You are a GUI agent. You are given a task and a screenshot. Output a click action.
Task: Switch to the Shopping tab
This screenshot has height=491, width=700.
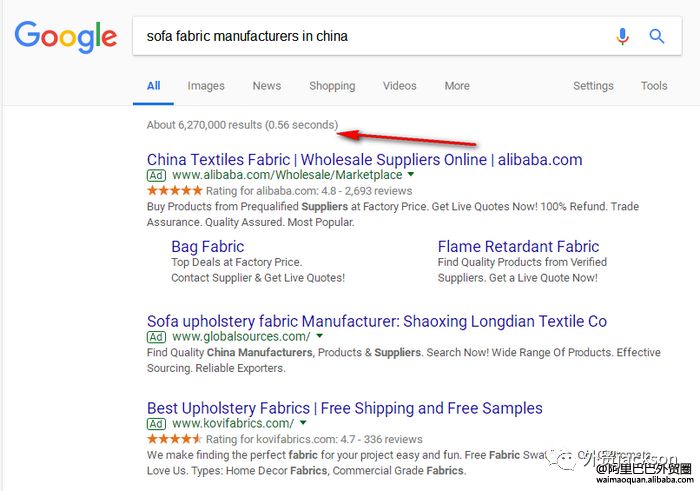pyautogui.click(x=332, y=86)
